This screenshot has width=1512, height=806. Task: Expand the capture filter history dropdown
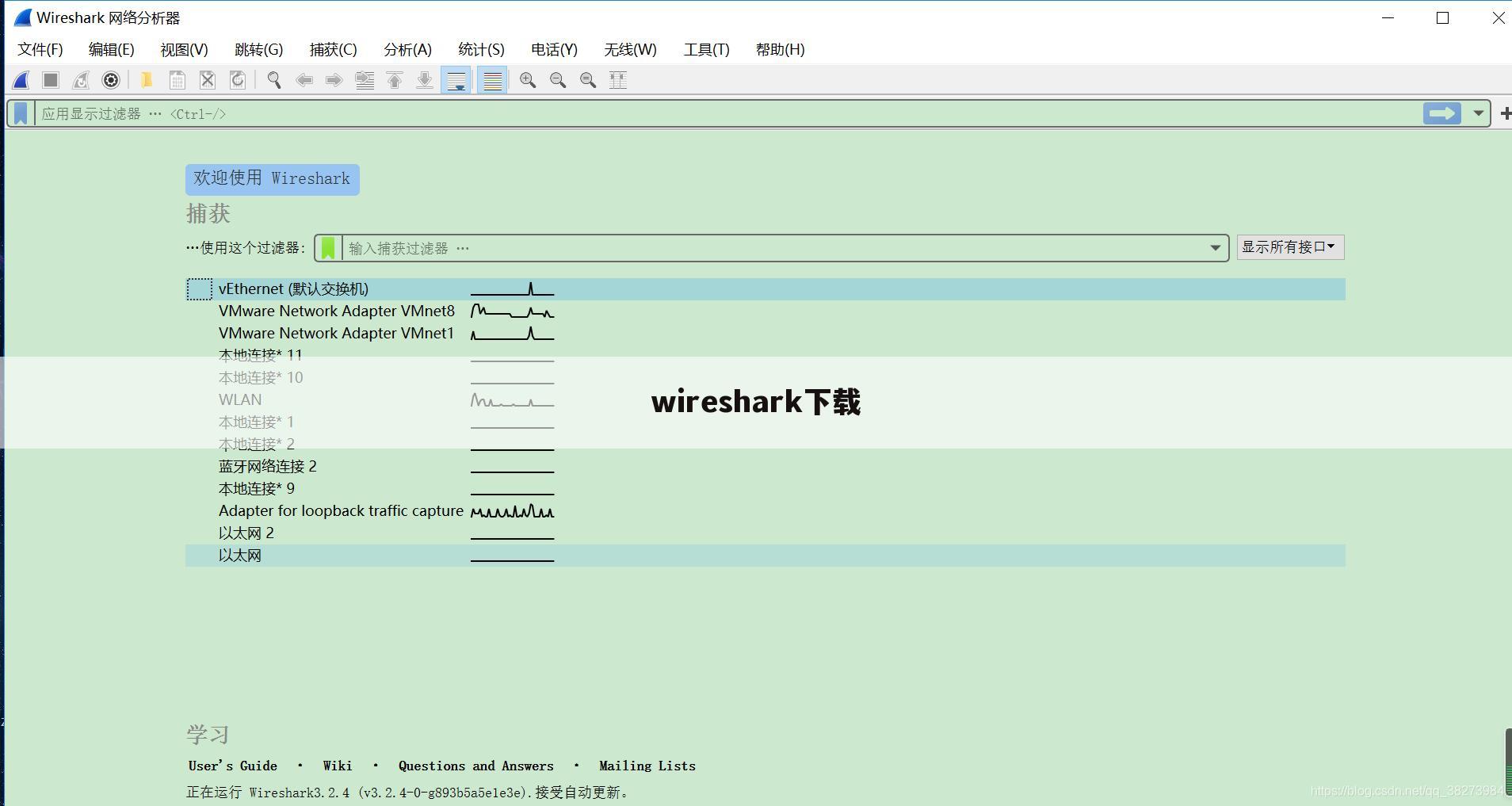coord(1215,248)
